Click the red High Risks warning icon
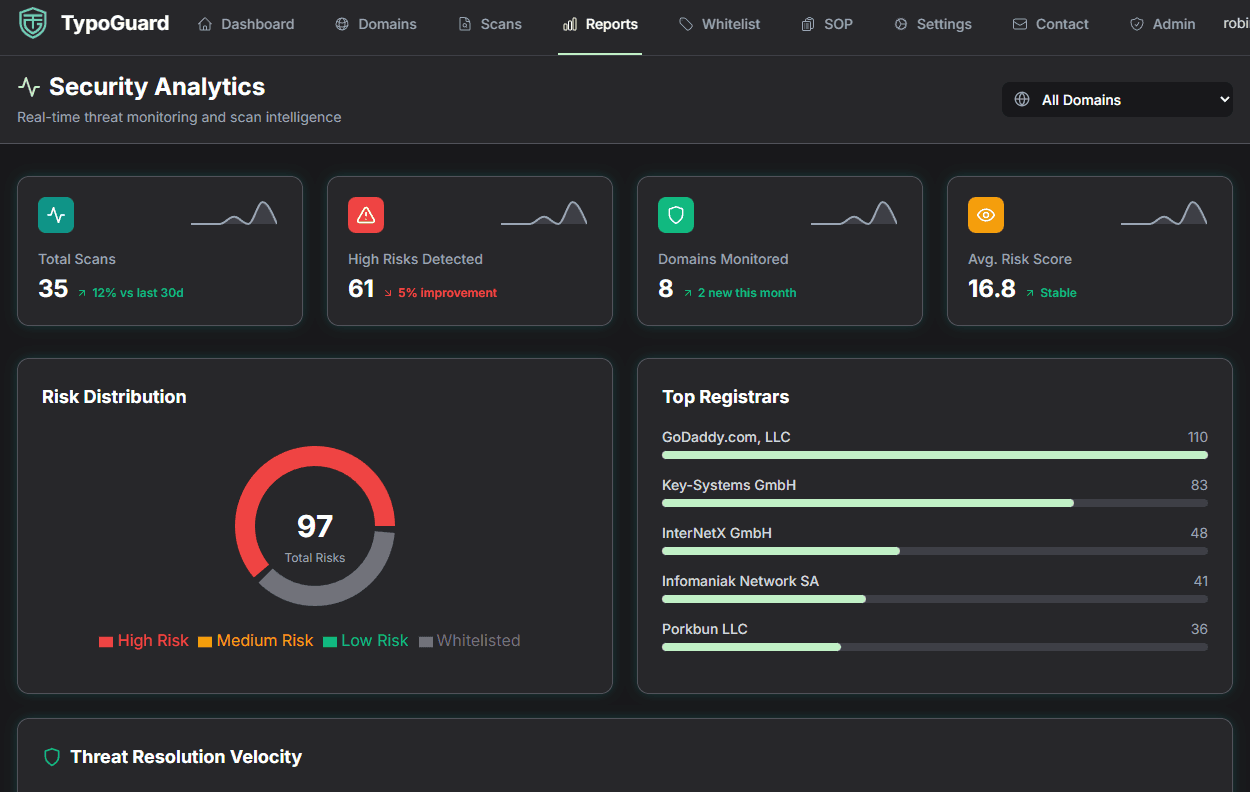Image resolution: width=1250 pixels, height=792 pixels. 366,215
